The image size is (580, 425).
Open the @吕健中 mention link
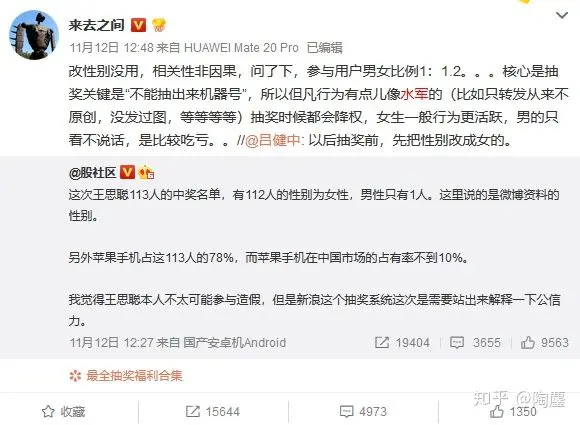click(x=273, y=141)
